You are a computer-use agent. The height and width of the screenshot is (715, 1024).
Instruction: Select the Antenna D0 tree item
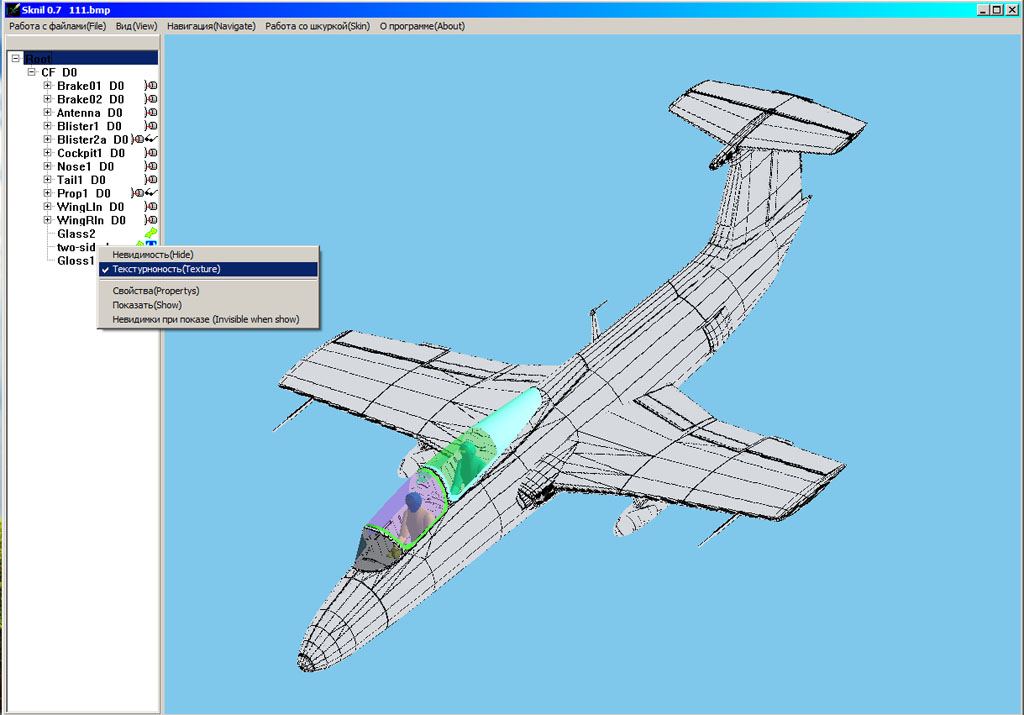pyautogui.click(x=89, y=113)
